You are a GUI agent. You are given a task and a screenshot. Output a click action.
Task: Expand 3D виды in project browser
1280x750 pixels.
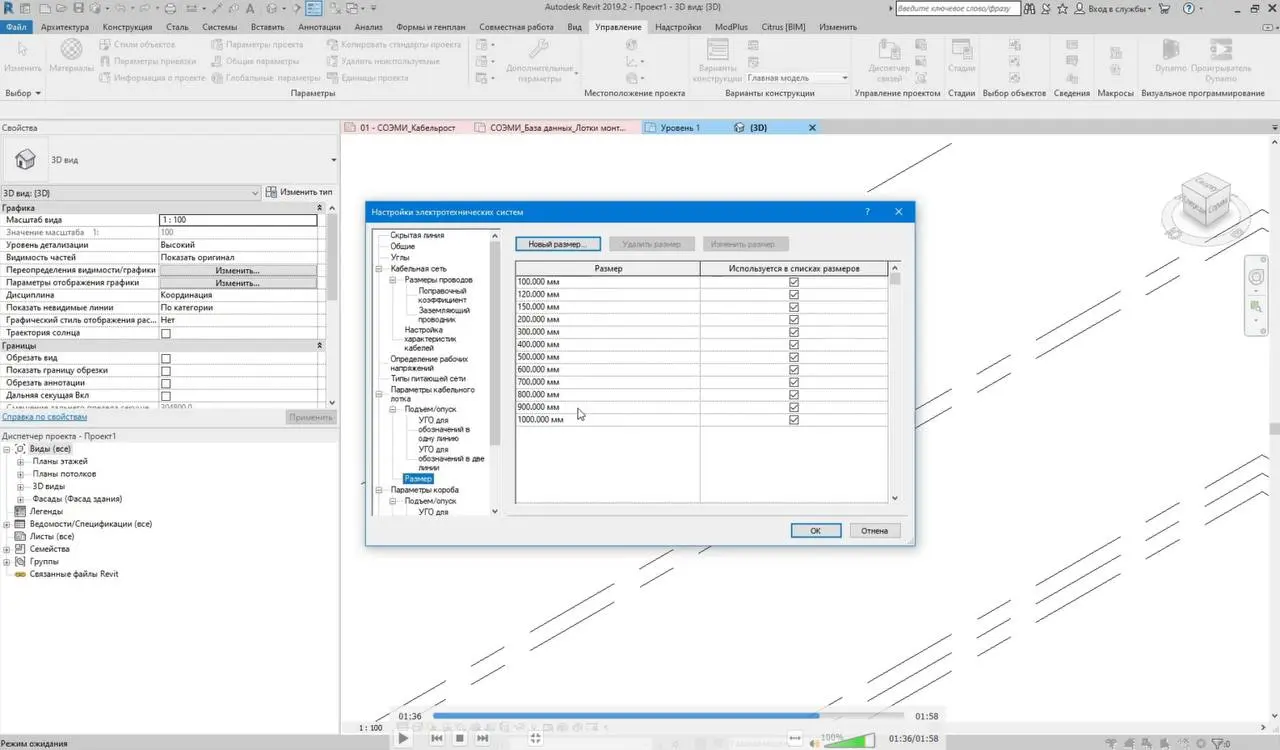point(21,486)
